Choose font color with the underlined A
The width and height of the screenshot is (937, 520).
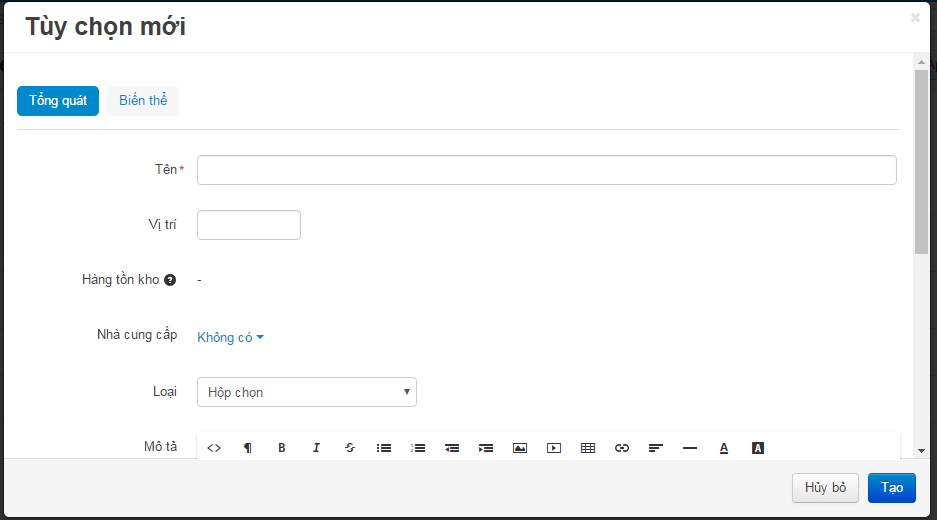724,448
